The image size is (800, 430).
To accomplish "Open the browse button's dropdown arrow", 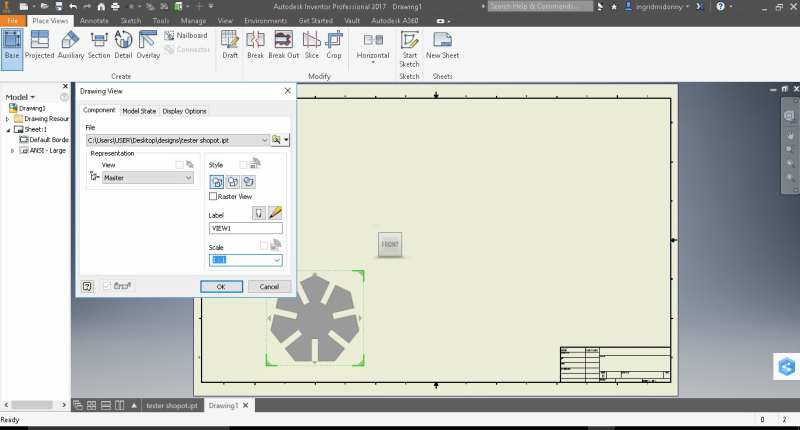I will tap(286, 140).
